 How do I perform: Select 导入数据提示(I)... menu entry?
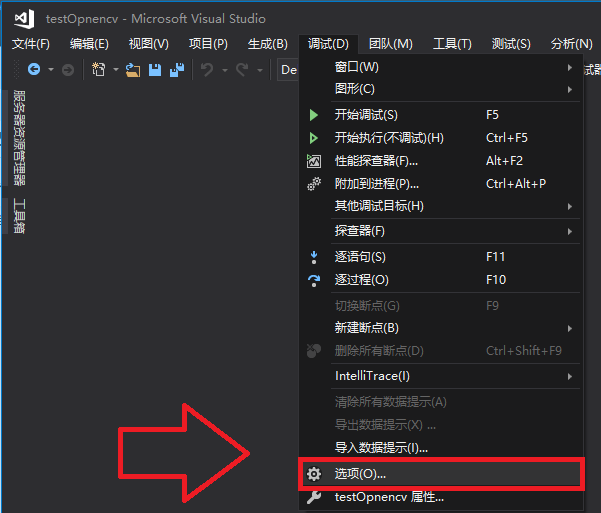click(x=441, y=447)
